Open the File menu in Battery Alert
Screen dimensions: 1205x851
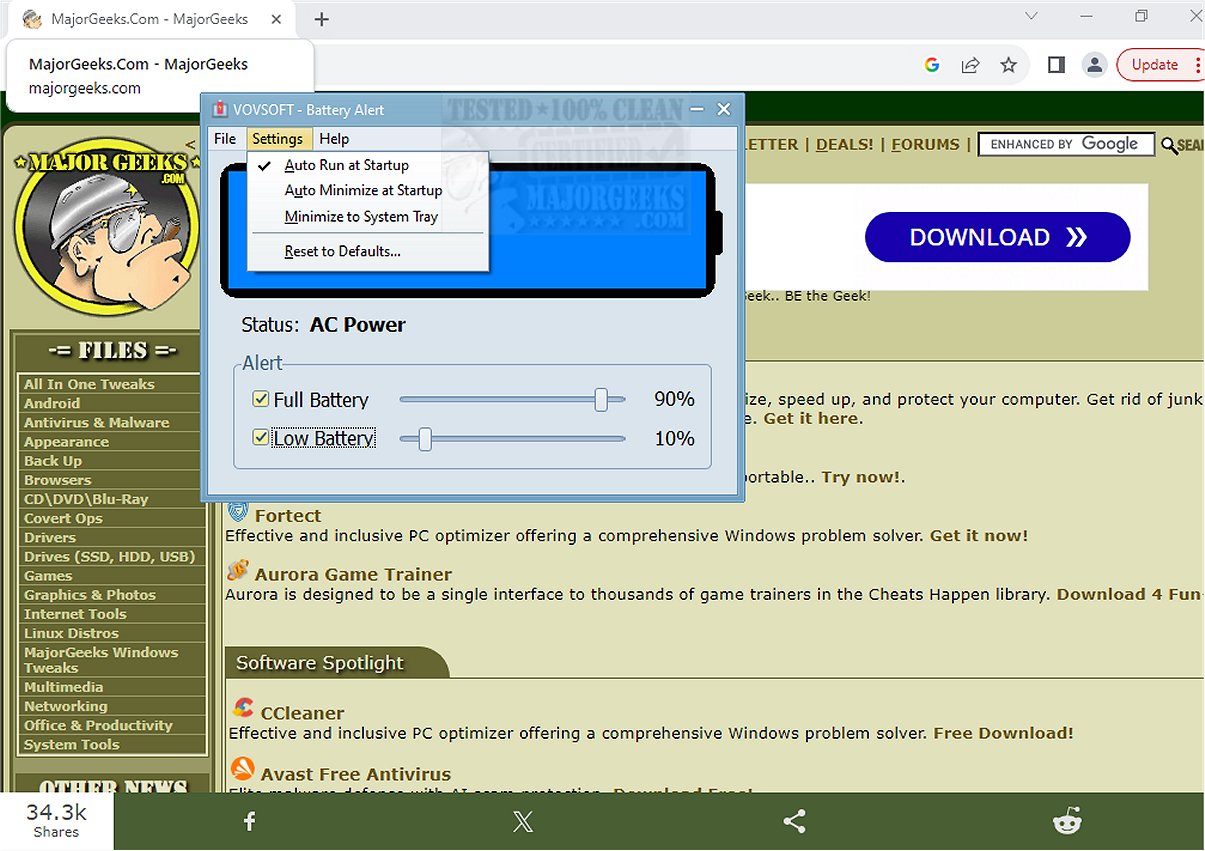point(225,139)
